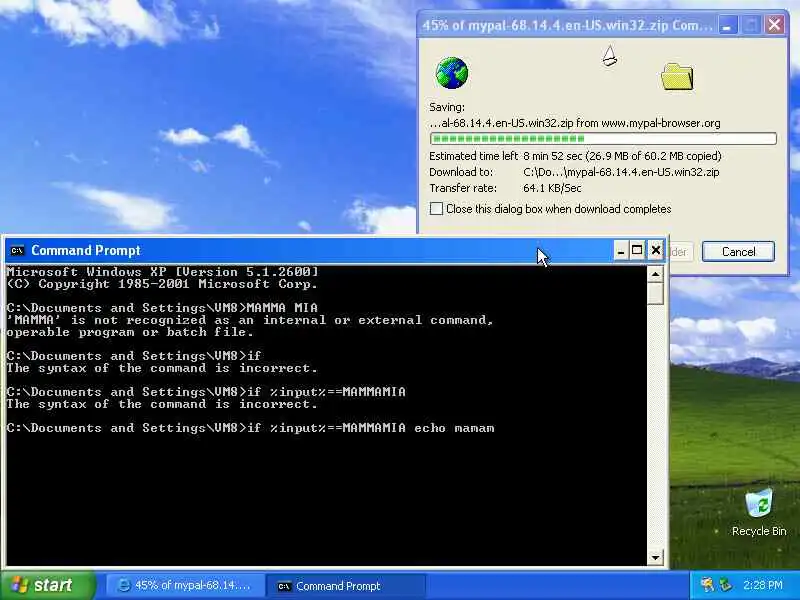Click the Command Prompt title bar text
800x600 pixels.
86,251
